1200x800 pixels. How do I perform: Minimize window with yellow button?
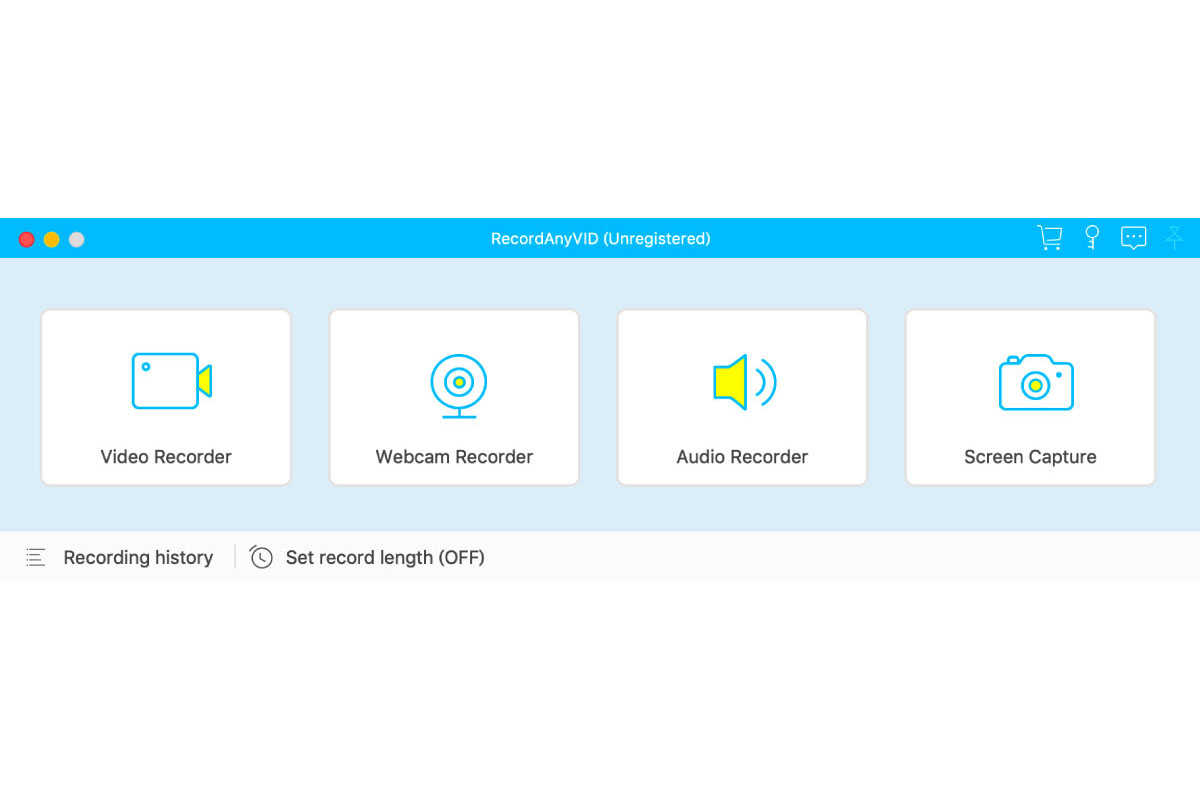(x=52, y=240)
